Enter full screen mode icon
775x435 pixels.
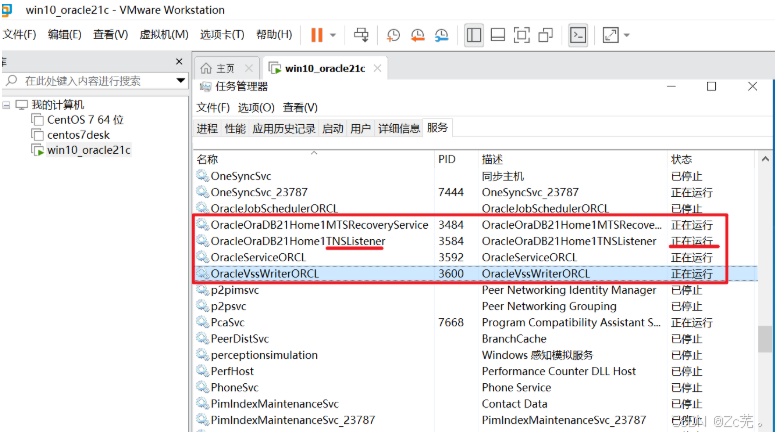coord(521,35)
